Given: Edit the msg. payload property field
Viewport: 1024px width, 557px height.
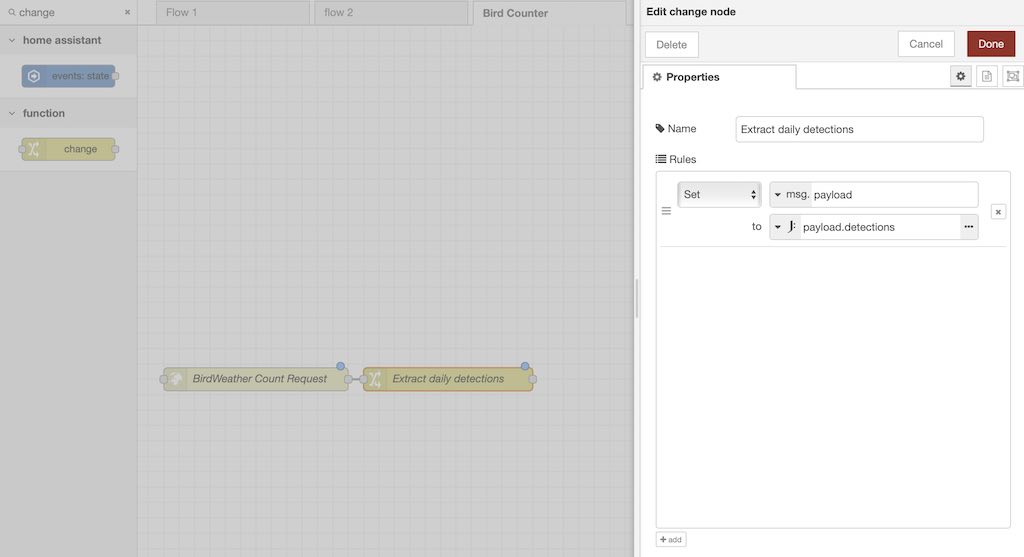Looking at the screenshot, I should [894, 195].
